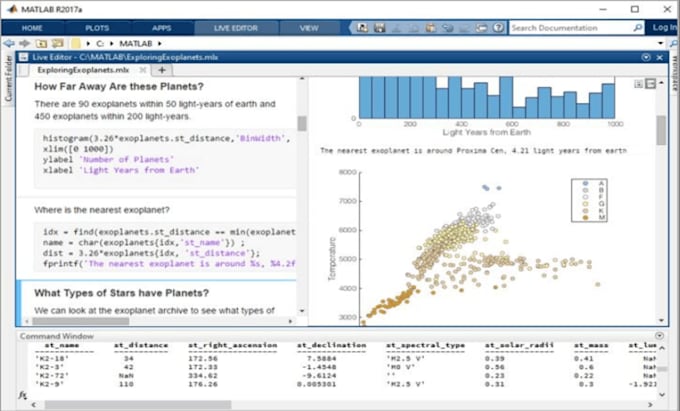Expand the arrow before C: in path

88,43
